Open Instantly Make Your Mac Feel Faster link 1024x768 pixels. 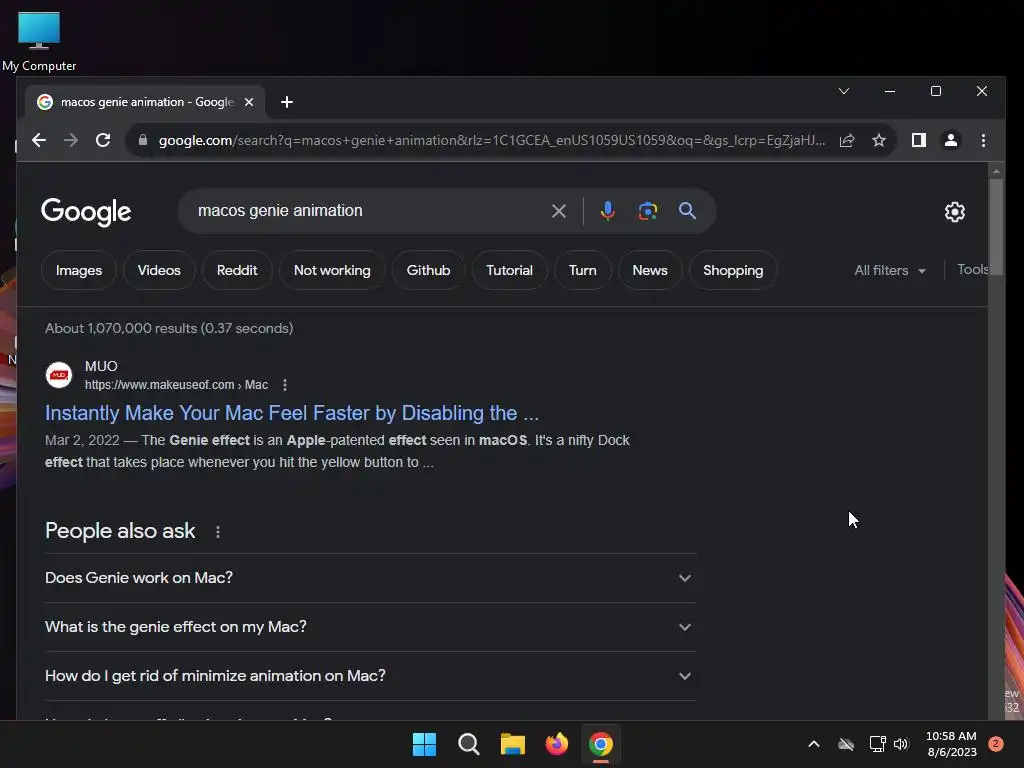click(x=292, y=413)
